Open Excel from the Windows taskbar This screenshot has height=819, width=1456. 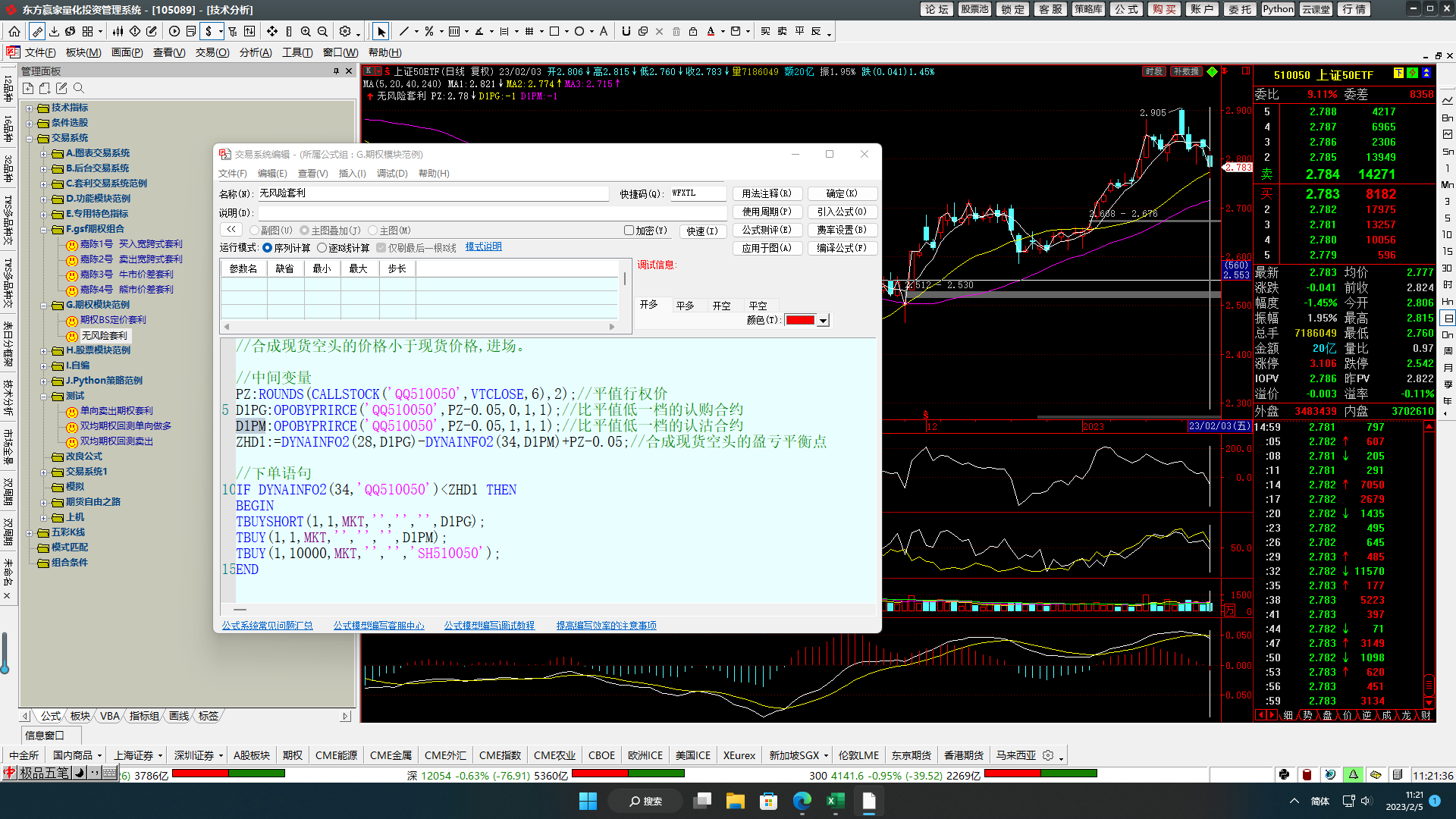click(x=836, y=801)
